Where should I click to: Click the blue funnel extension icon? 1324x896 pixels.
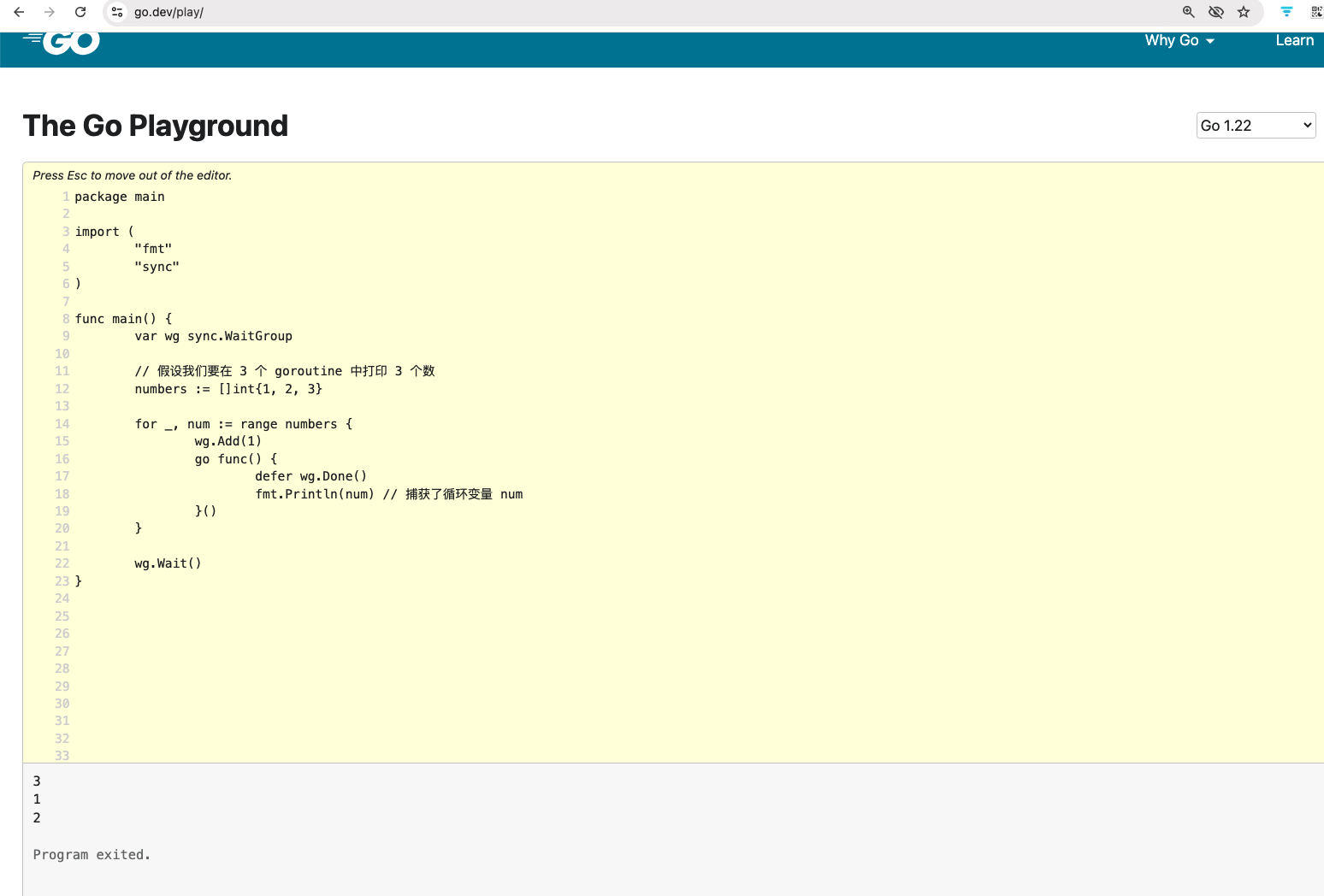click(1286, 12)
